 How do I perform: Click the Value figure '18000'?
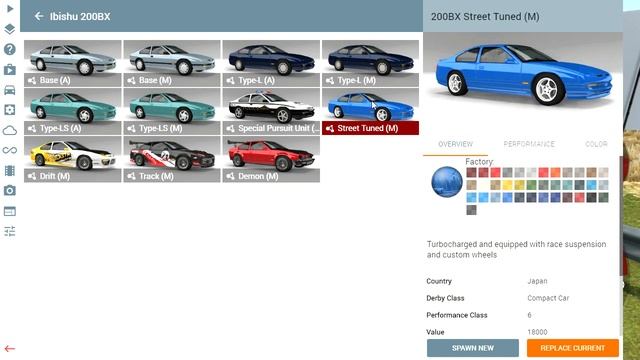[x=537, y=332]
